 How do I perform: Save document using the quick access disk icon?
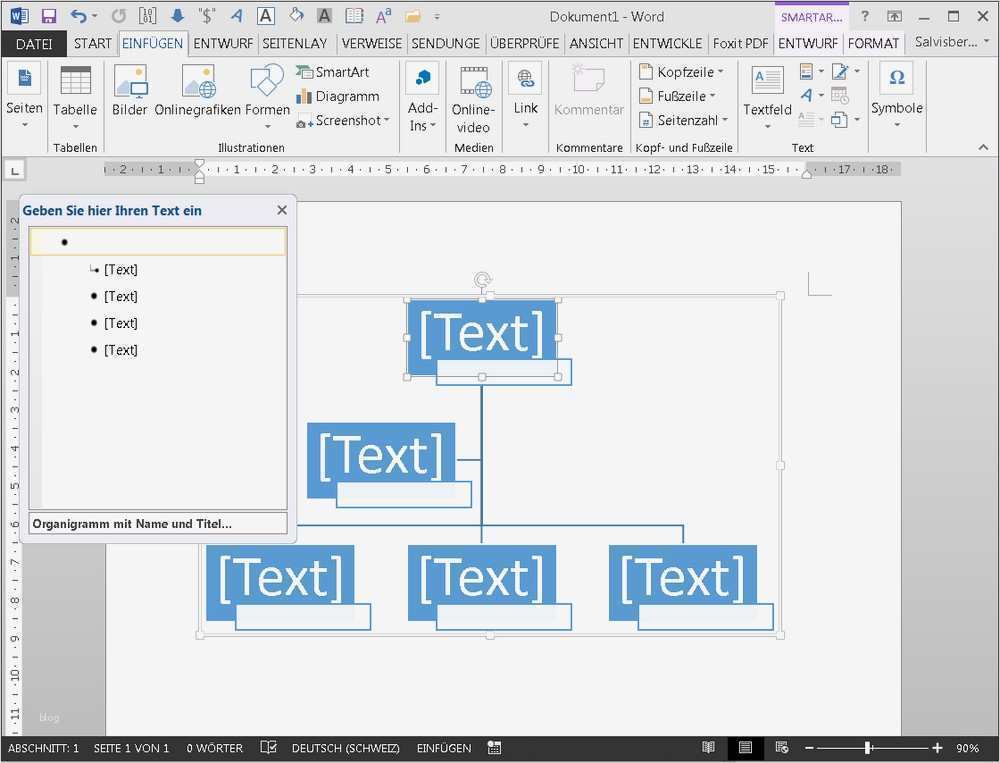[48, 16]
